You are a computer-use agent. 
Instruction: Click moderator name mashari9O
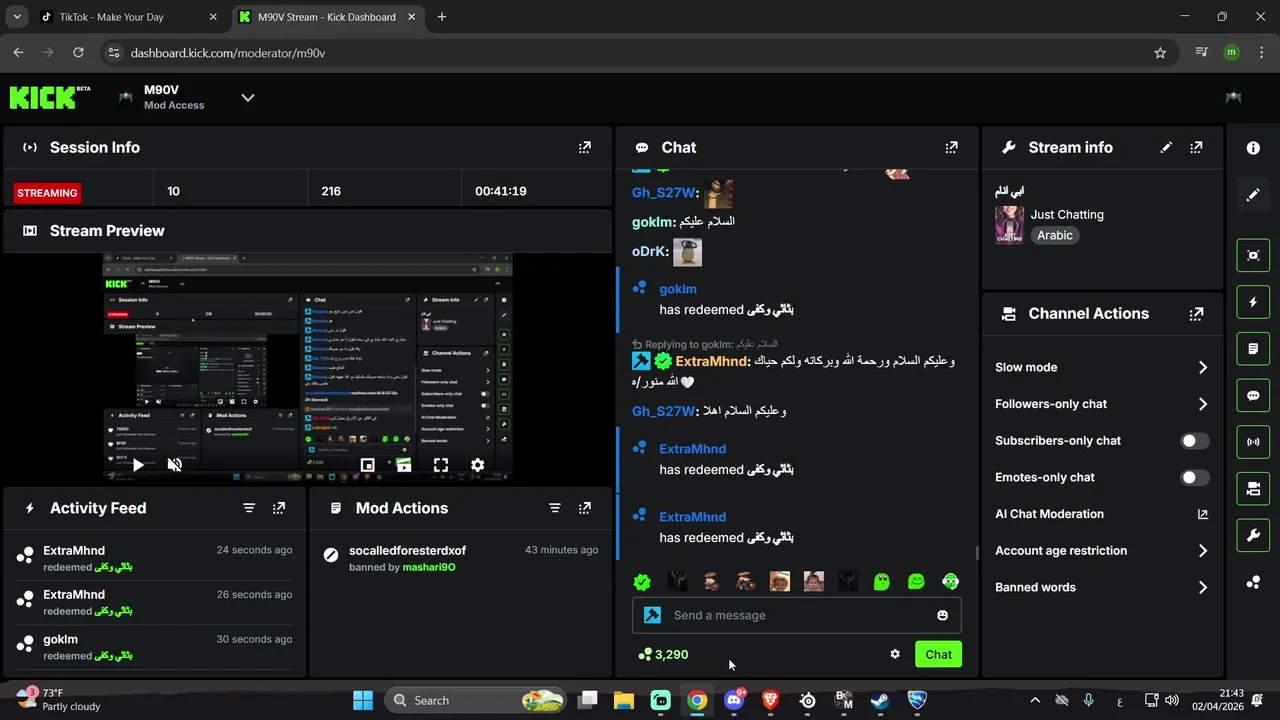429,567
